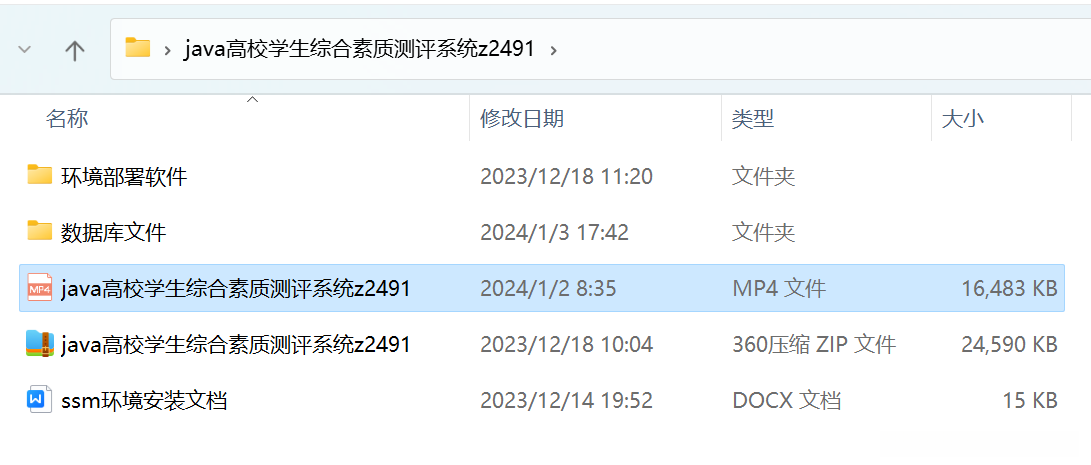This screenshot has height=465, width=1091.
Task: Click the folder icon in address bar
Action: 138,48
